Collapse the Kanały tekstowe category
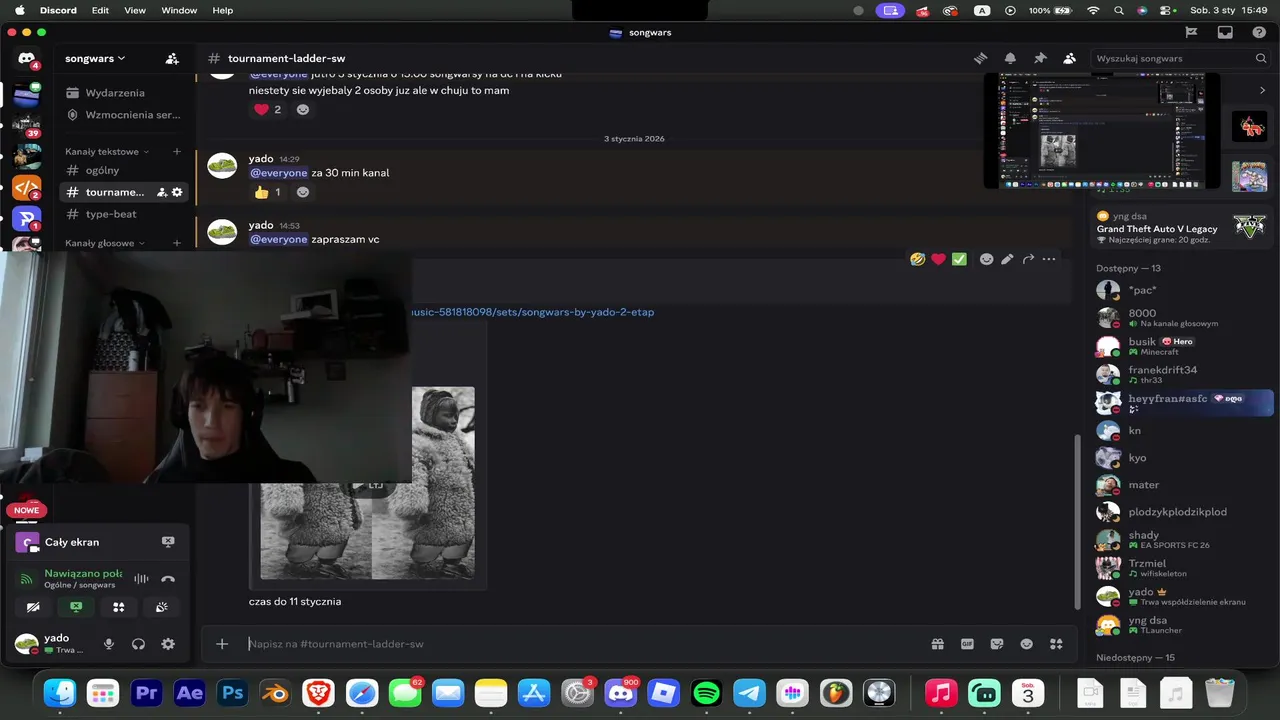This screenshot has width=1280, height=720. pyautogui.click(x=107, y=152)
